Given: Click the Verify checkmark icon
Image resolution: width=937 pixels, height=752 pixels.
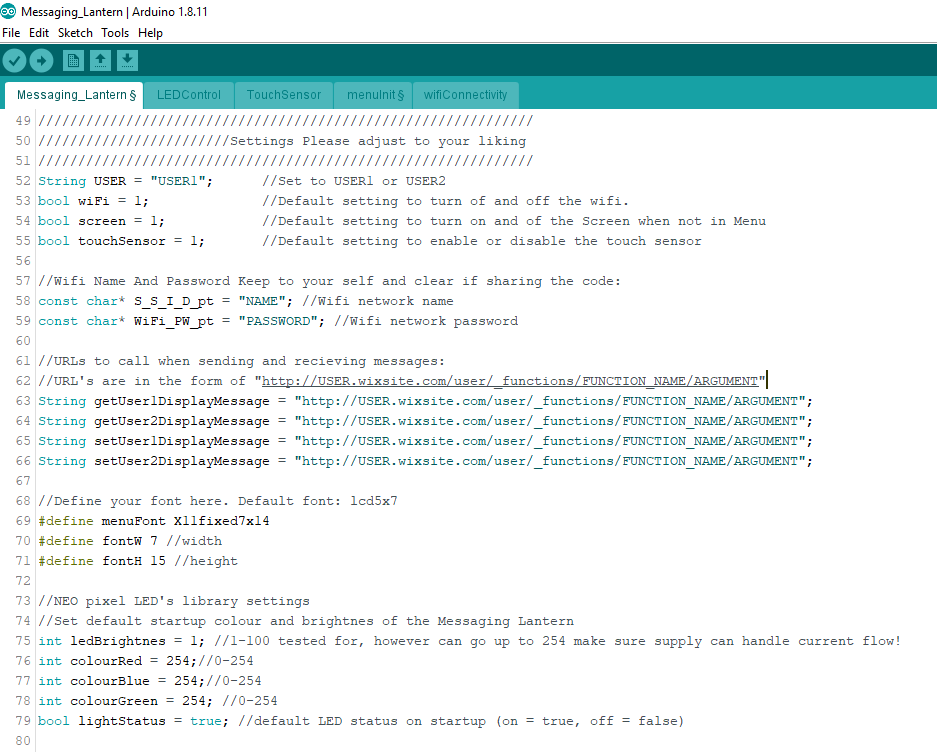Looking at the screenshot, I should tap(14, 60).
